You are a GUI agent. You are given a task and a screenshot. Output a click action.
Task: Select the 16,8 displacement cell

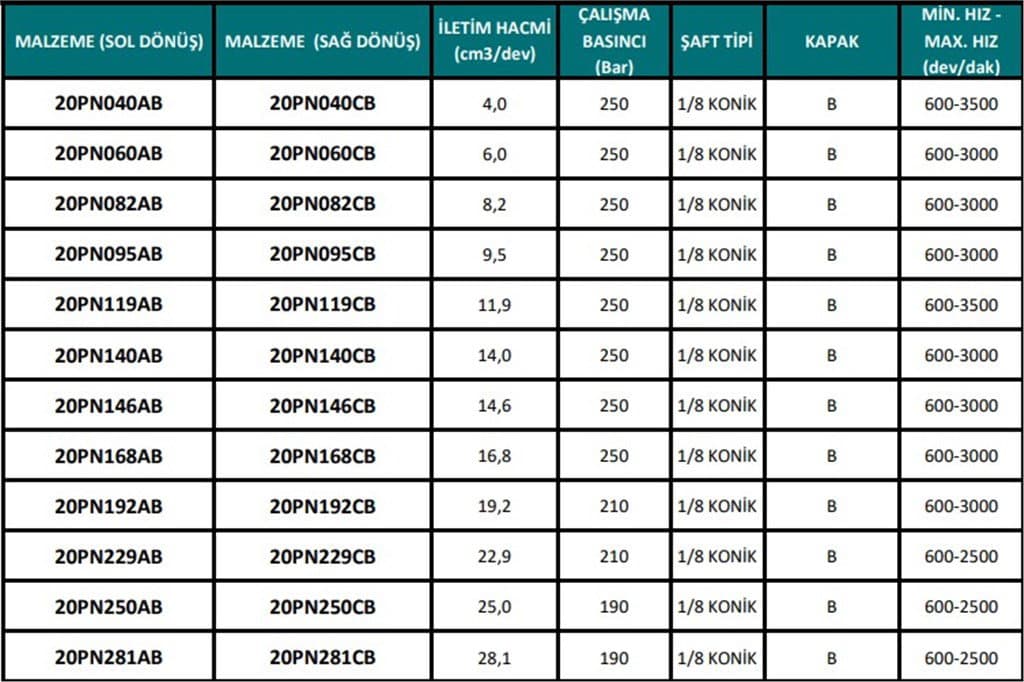pyautogui.click(x=494, y=456)
